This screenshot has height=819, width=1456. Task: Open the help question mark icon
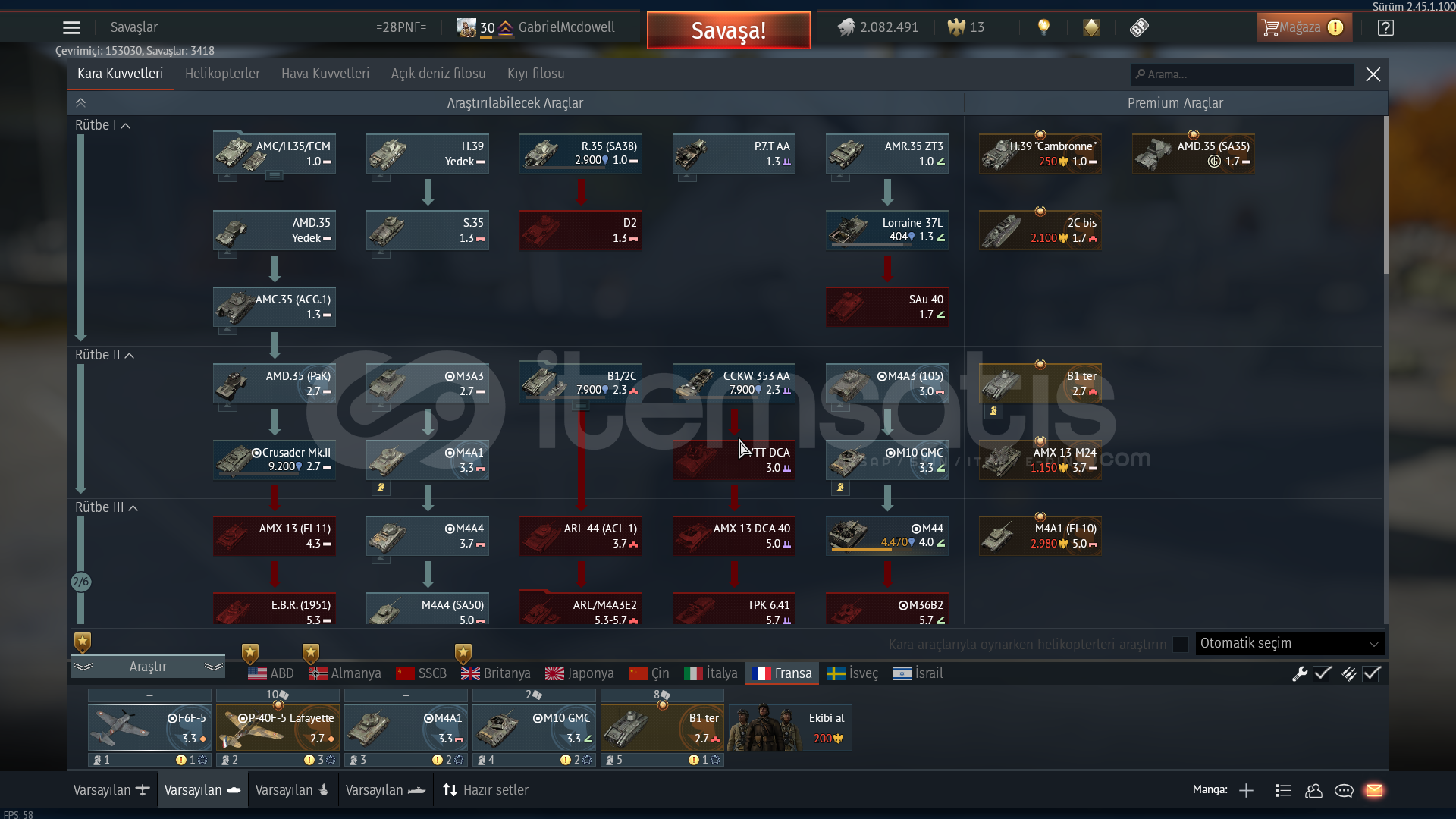1385,28
